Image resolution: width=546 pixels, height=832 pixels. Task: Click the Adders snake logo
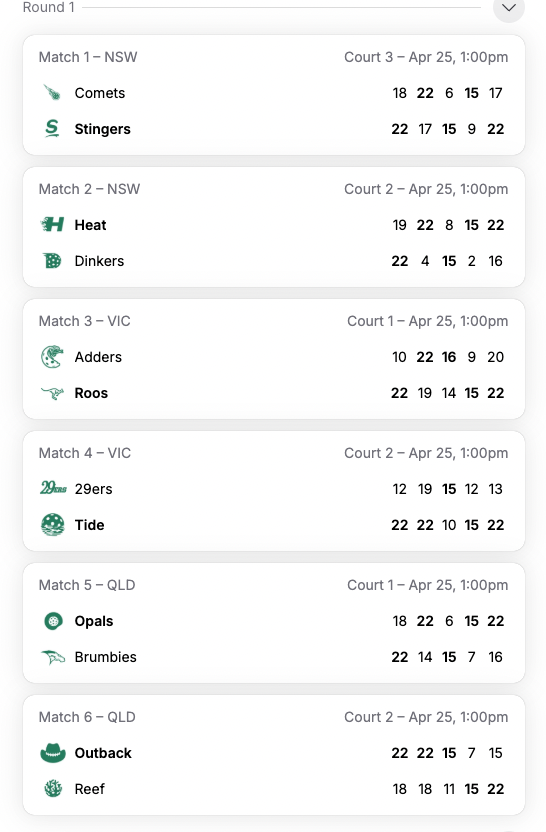tap(53, 357)
